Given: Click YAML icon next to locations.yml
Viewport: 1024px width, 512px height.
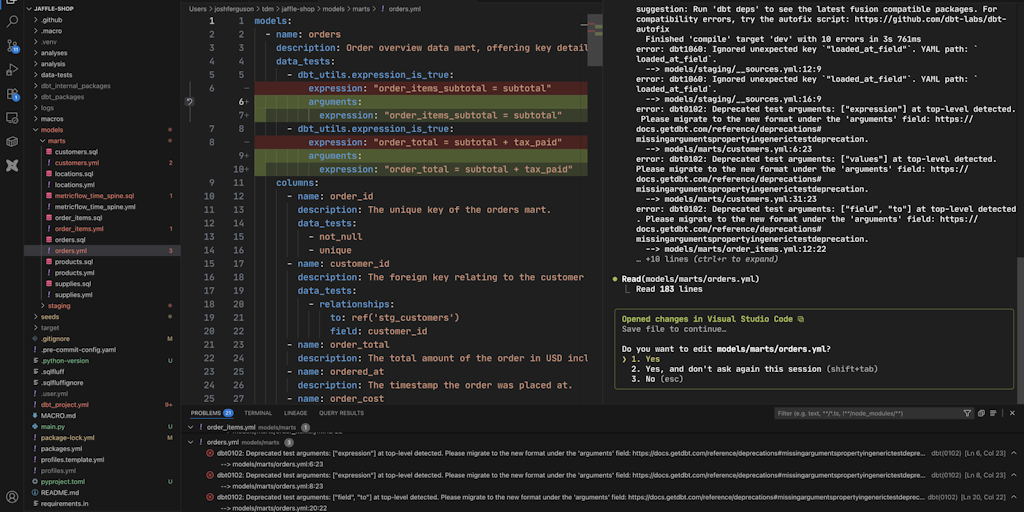Looking at the screenshot, I should [49, 185].
